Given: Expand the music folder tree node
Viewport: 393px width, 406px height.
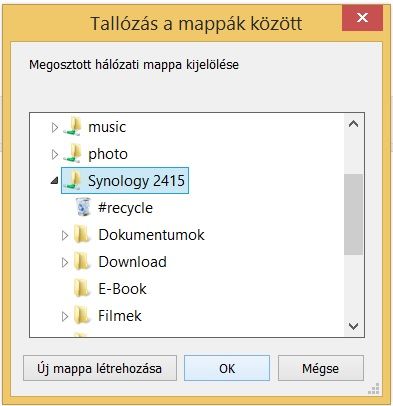Looking at the screenshot, I should 55,127.
